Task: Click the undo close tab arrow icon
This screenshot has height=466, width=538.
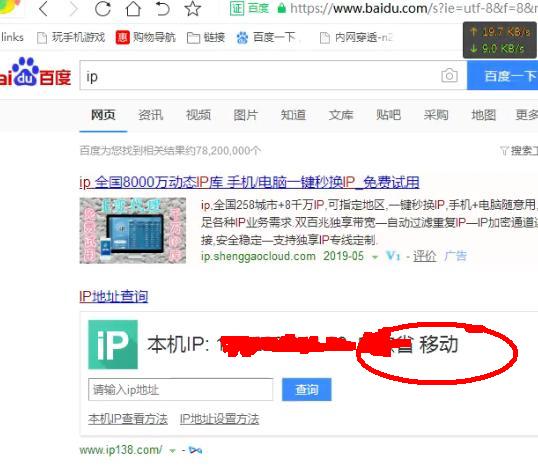Action: point(162,9)
